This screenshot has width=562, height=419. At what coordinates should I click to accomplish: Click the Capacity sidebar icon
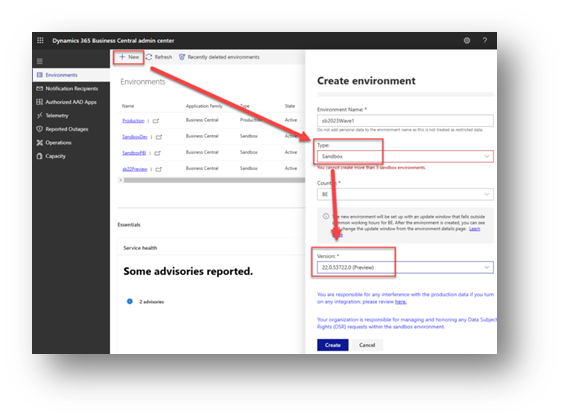click(x=39, y=156)
